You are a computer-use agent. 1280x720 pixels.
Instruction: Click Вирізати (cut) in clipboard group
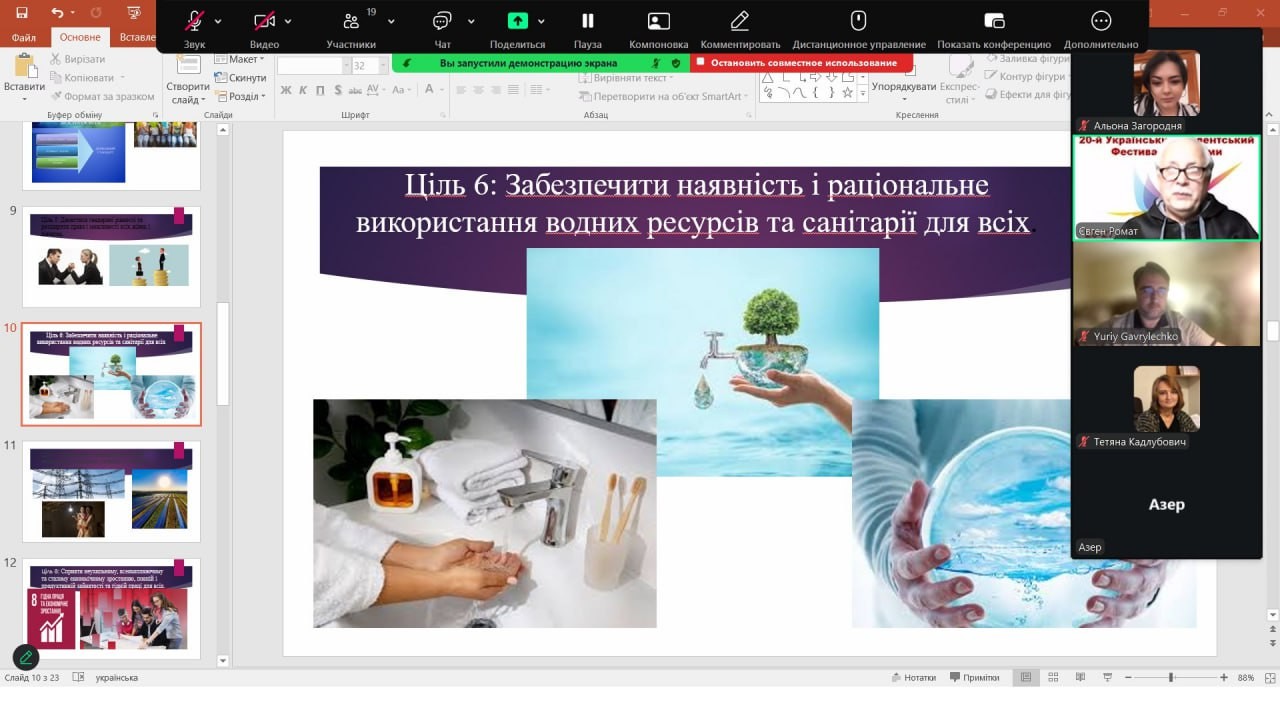click(x=79, y=59)
